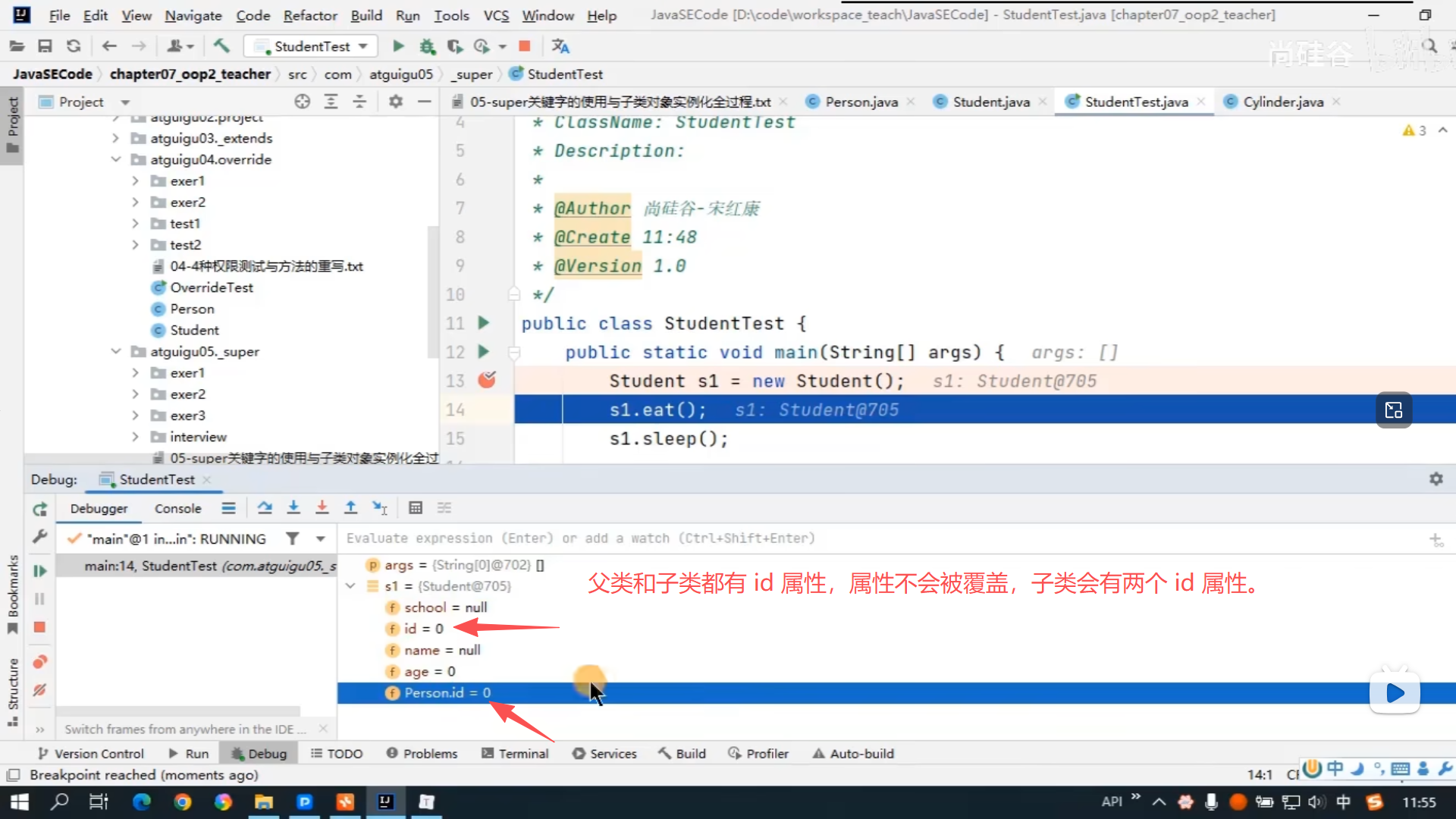Click the Resume Program icon in debug sidebar
Screen dimensions: 1456x819
[x=40, y=570]
